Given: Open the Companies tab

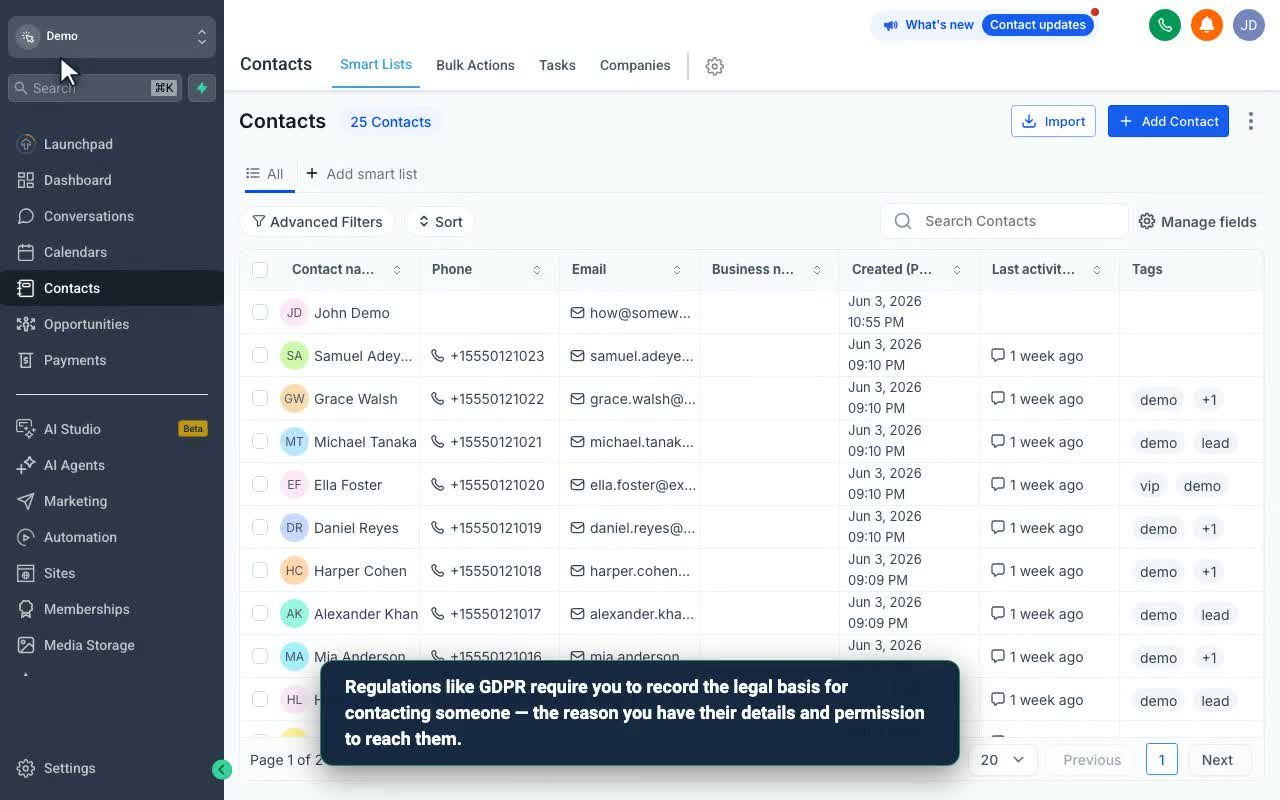Looking at the screenshot, I should click(635, 65).
